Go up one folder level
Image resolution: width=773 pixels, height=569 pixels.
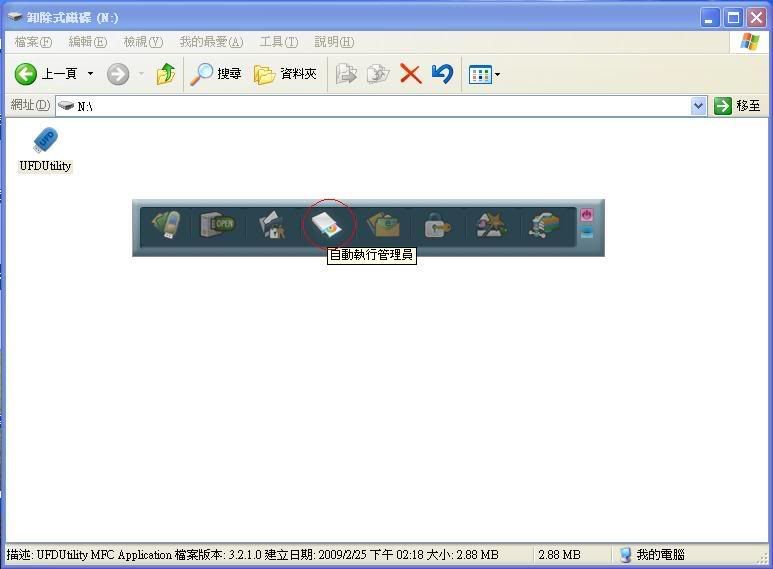point(166,74)
